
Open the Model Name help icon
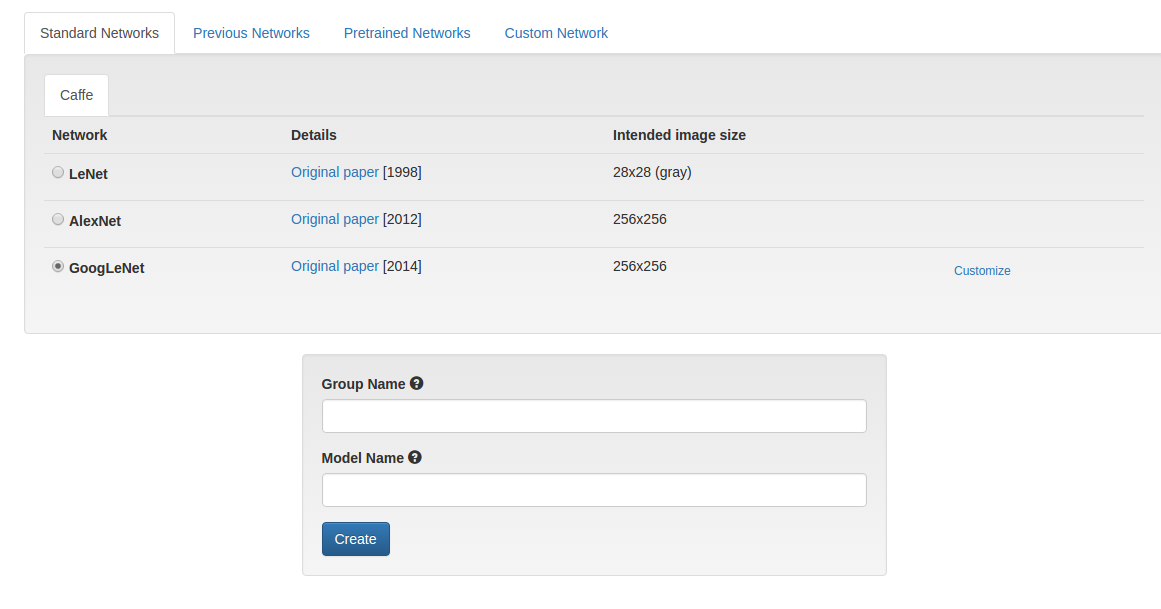(x=415, y=457)
